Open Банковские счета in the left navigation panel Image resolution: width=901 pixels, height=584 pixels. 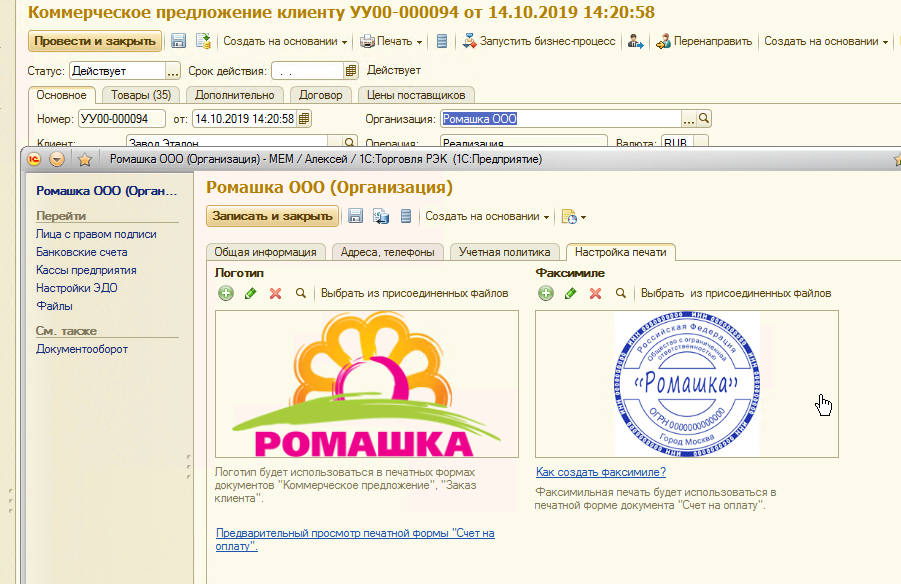point(82,252)
